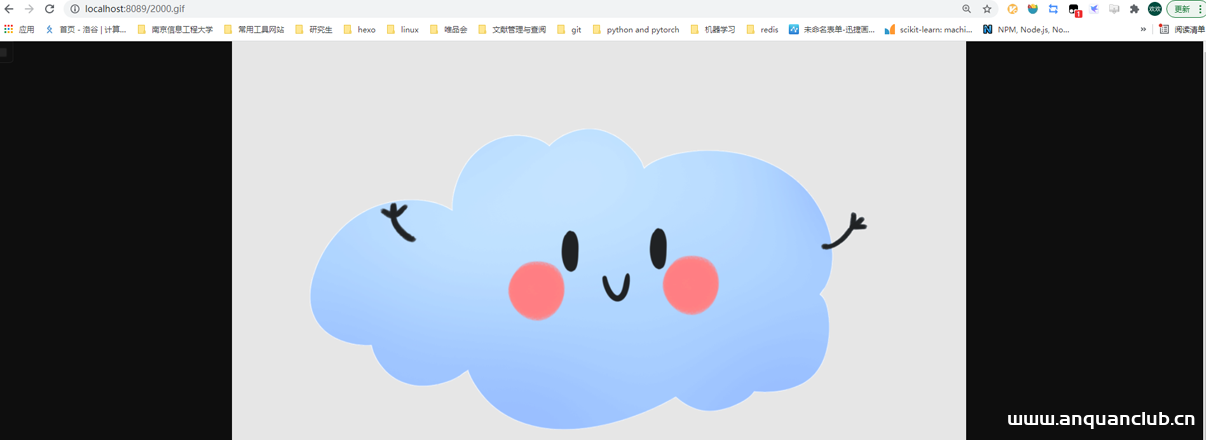Go back to the previous page

tap(9, 9)
